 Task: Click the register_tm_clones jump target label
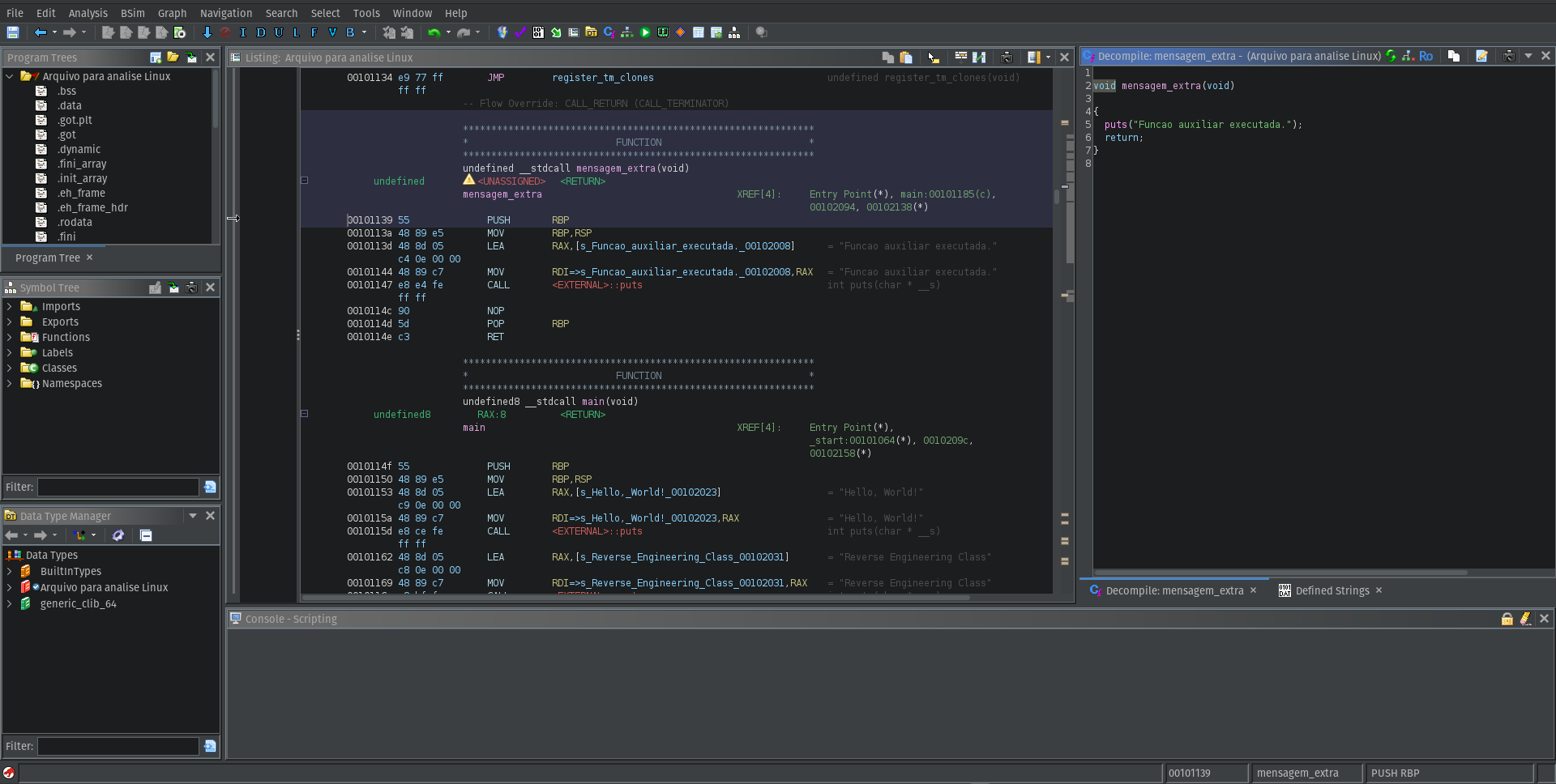click(602, 78)
